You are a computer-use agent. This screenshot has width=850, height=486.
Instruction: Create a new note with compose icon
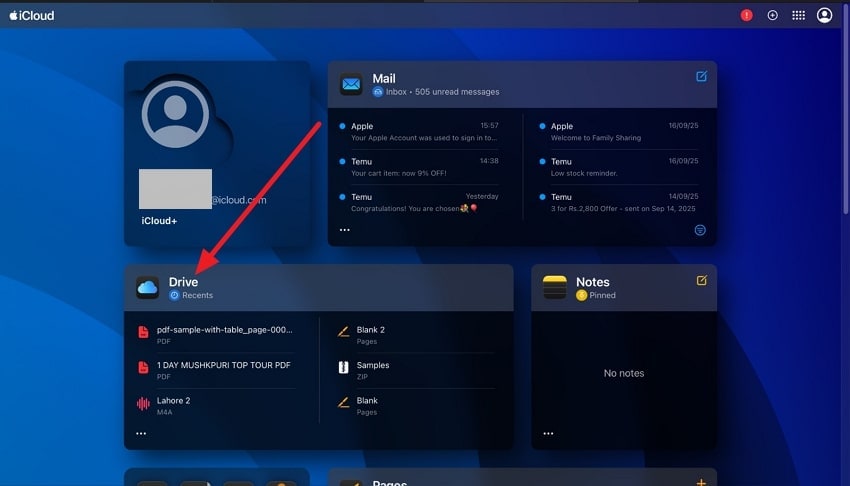point(701,280)
